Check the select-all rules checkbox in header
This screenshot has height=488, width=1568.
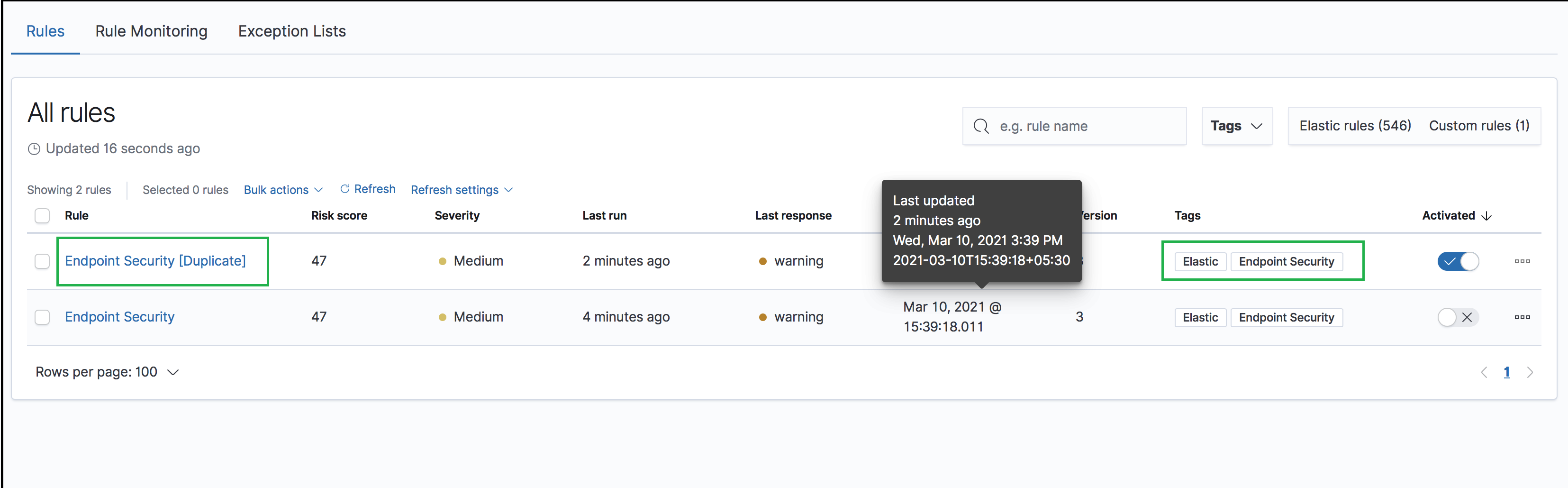point(42,216)
